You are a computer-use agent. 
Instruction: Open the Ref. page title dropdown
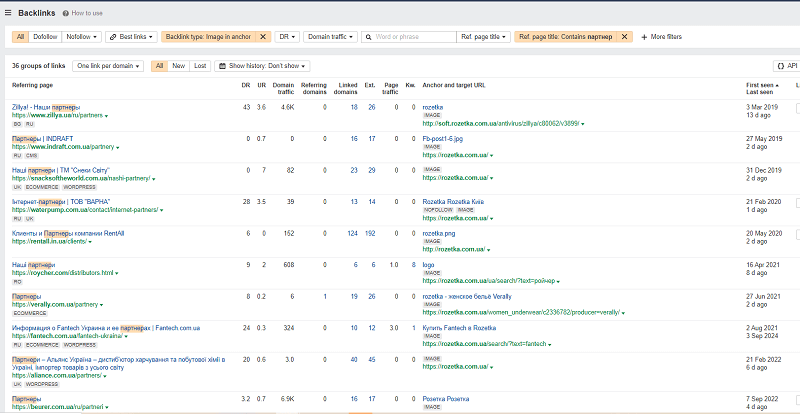pyautogui.click(x=484, y=37)
